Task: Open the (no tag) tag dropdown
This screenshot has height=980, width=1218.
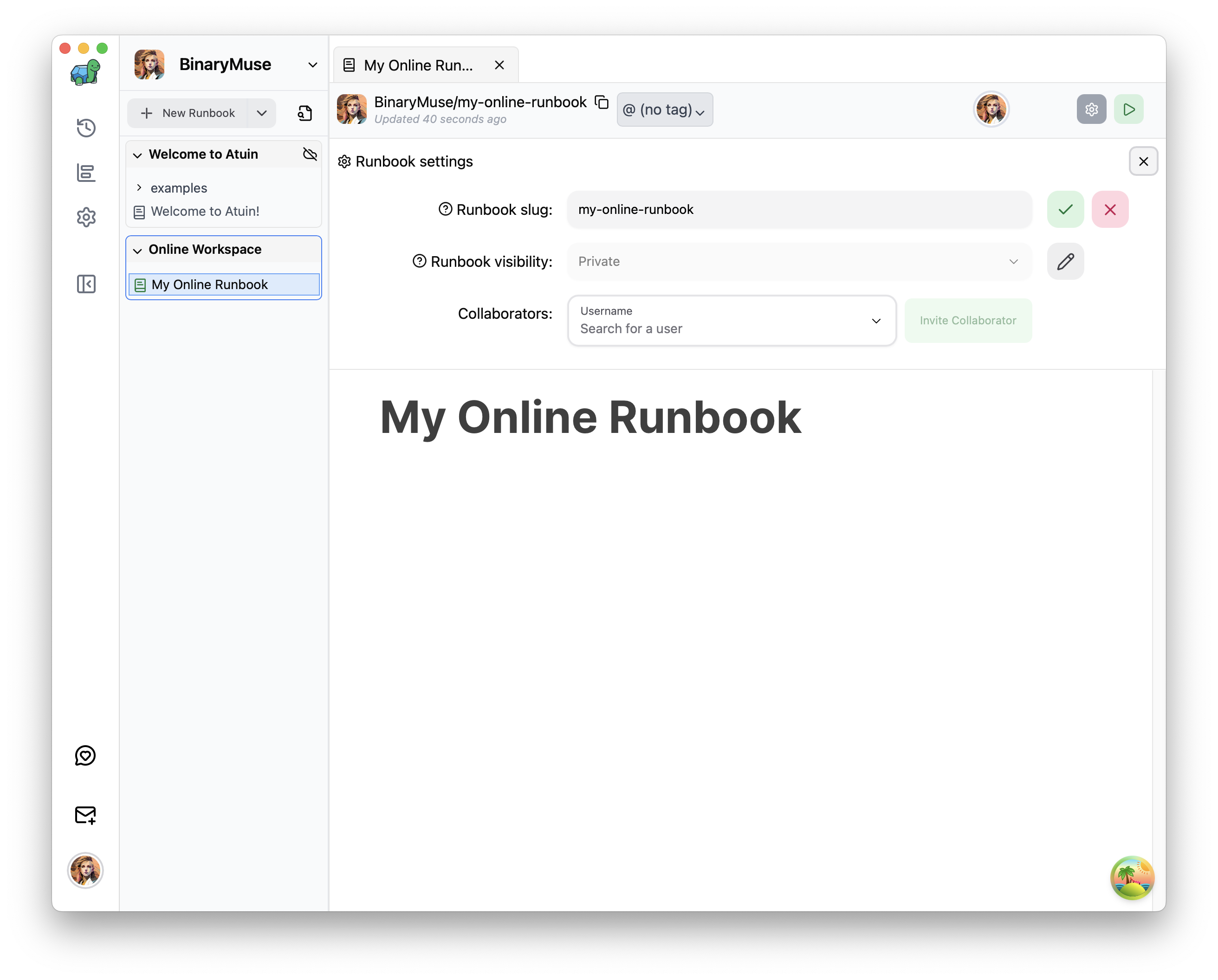Action: pyautogui.click(x=664, y=110)
